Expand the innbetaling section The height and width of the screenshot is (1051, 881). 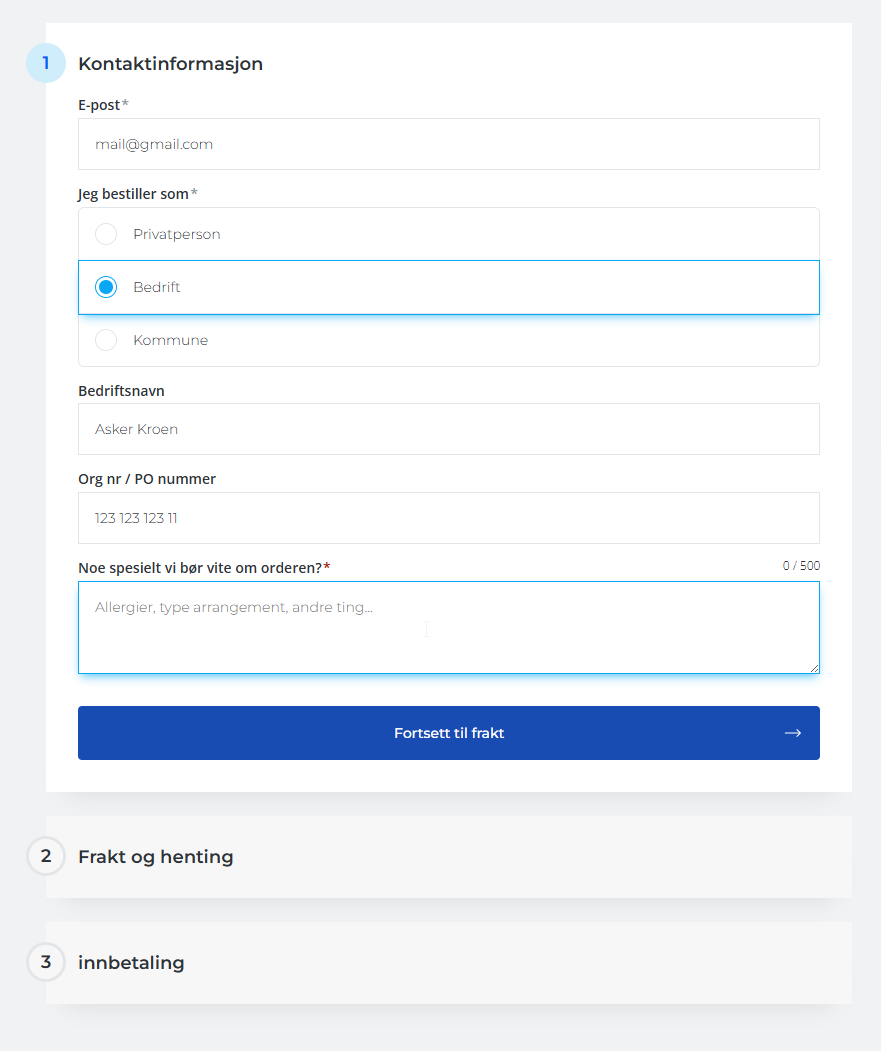(131, 963)
